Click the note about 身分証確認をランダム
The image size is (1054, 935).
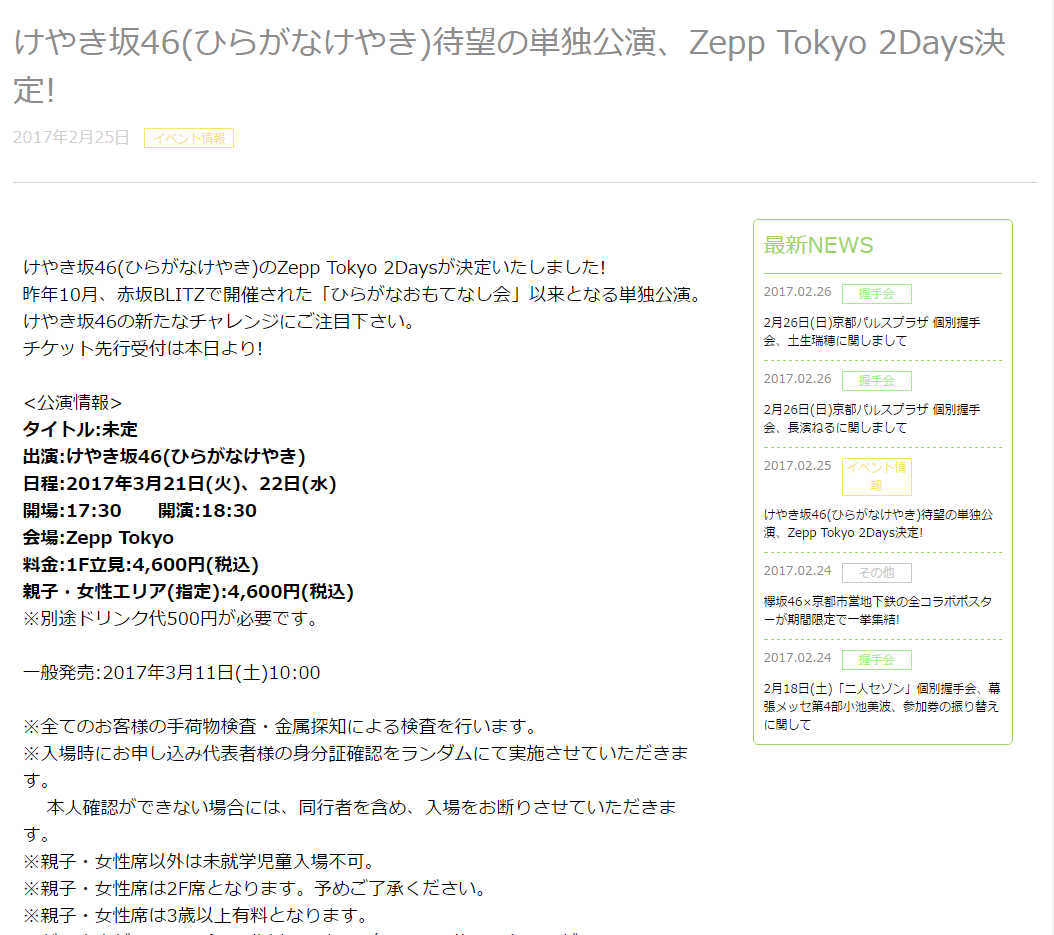point(356,766)
